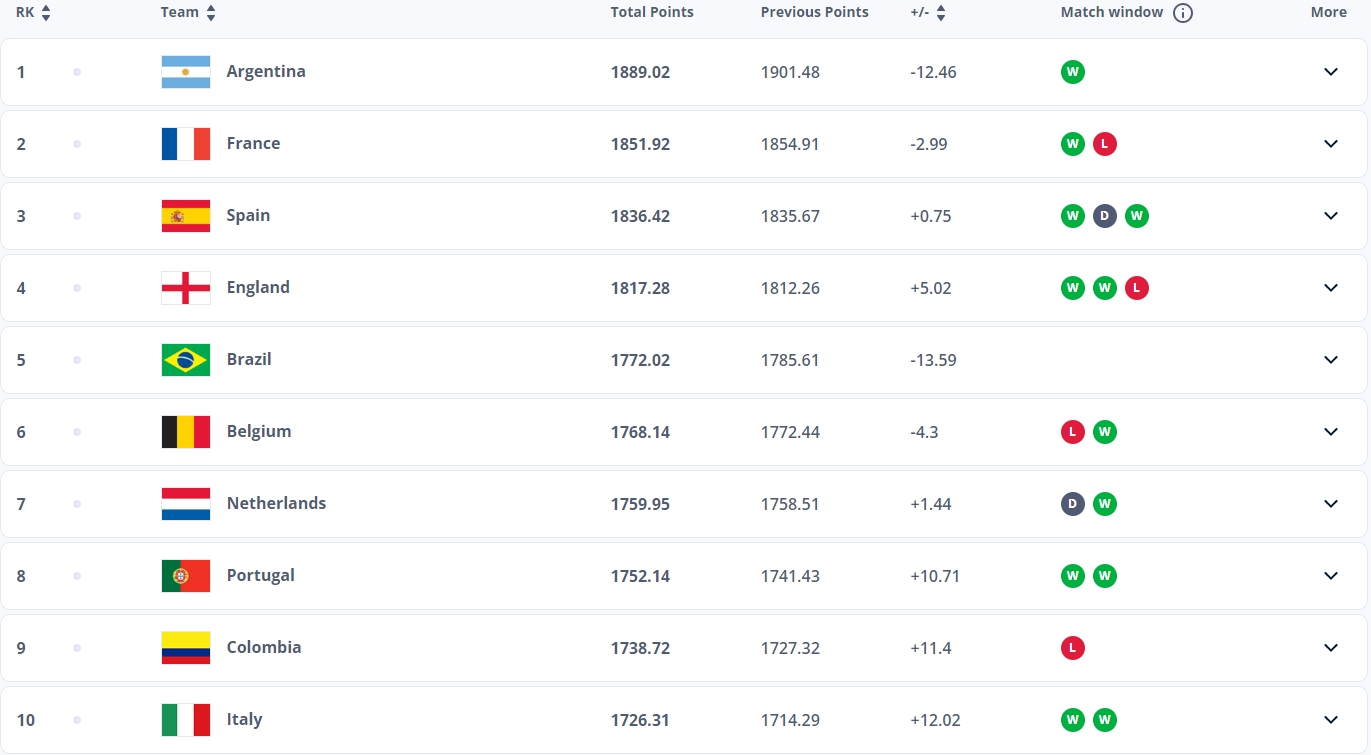This screenshot has width=1371, height=755.
Task: Sort the table by RK column arrows
Action: [x=46, y=13]
